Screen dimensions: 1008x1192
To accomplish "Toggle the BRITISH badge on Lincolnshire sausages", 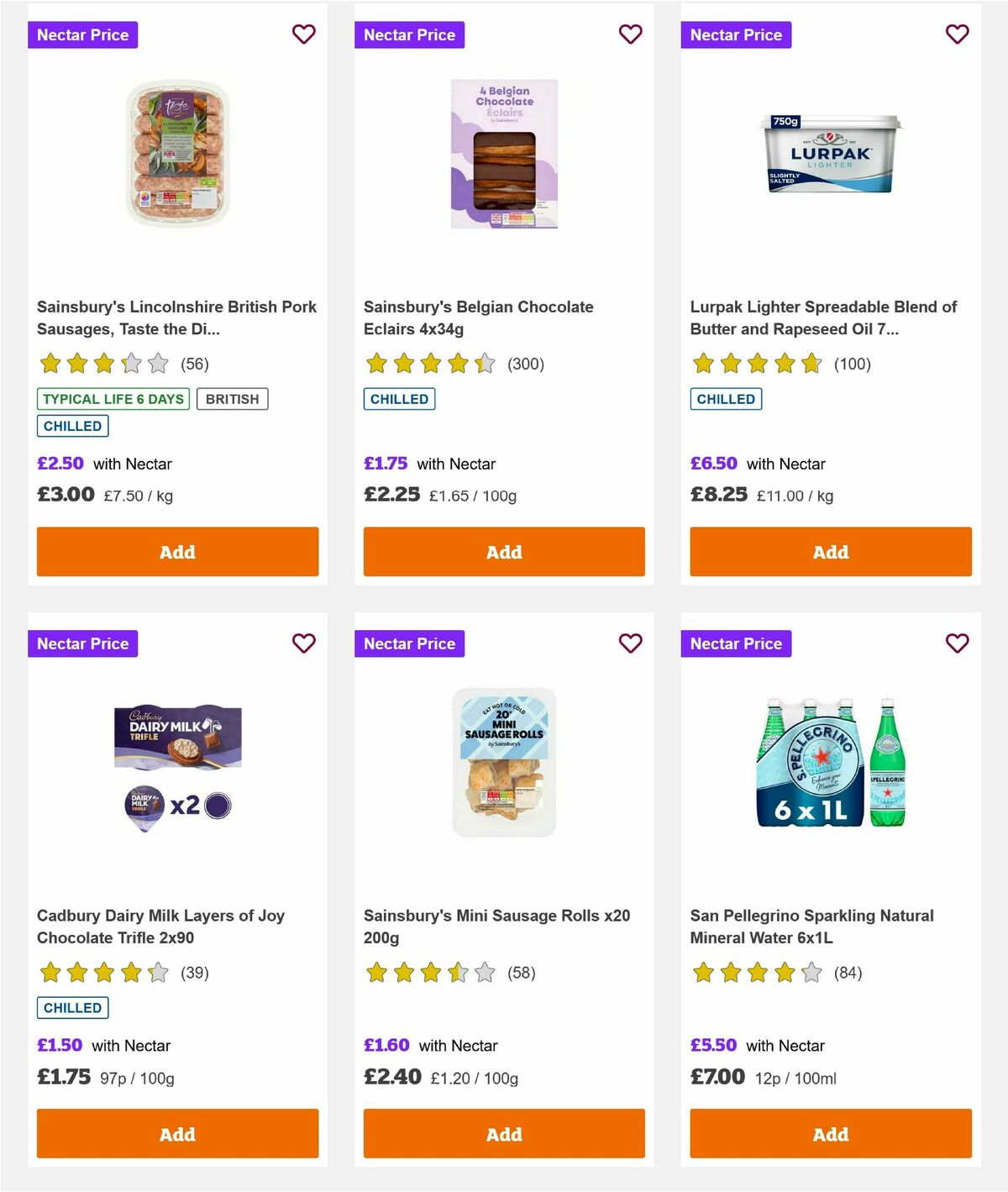I will coord(233,398).
